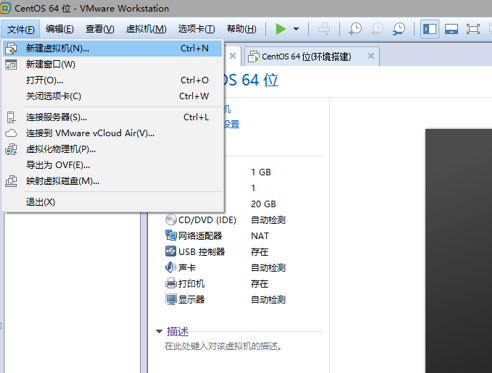Click the new virtual machine menu icon
The image size is (492, 373).
coord(11,48)
